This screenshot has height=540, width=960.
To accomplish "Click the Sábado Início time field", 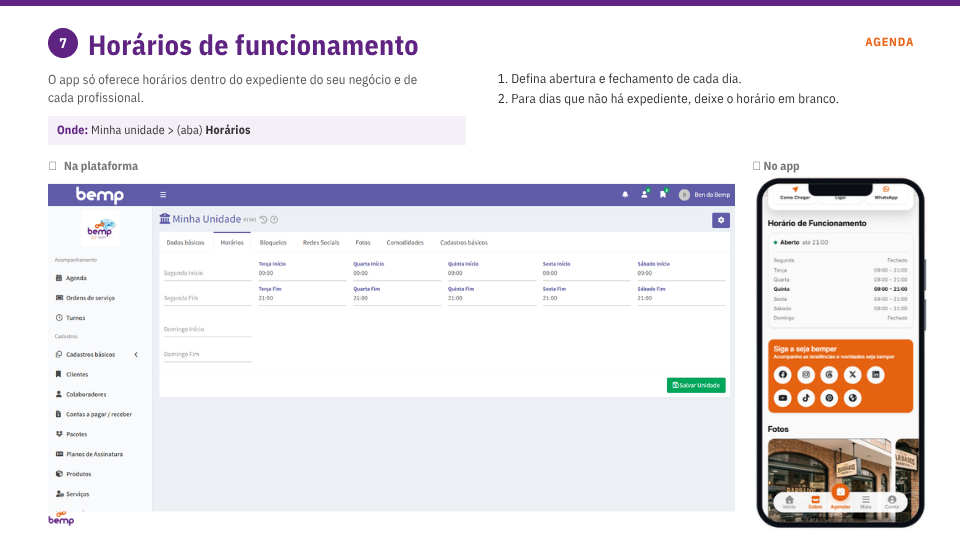I will [x=681, y=271].
